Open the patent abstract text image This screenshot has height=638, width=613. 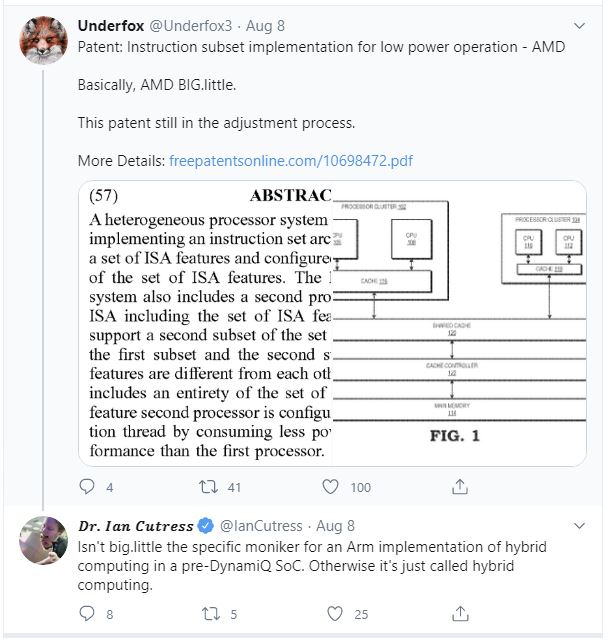coord(206,322)
